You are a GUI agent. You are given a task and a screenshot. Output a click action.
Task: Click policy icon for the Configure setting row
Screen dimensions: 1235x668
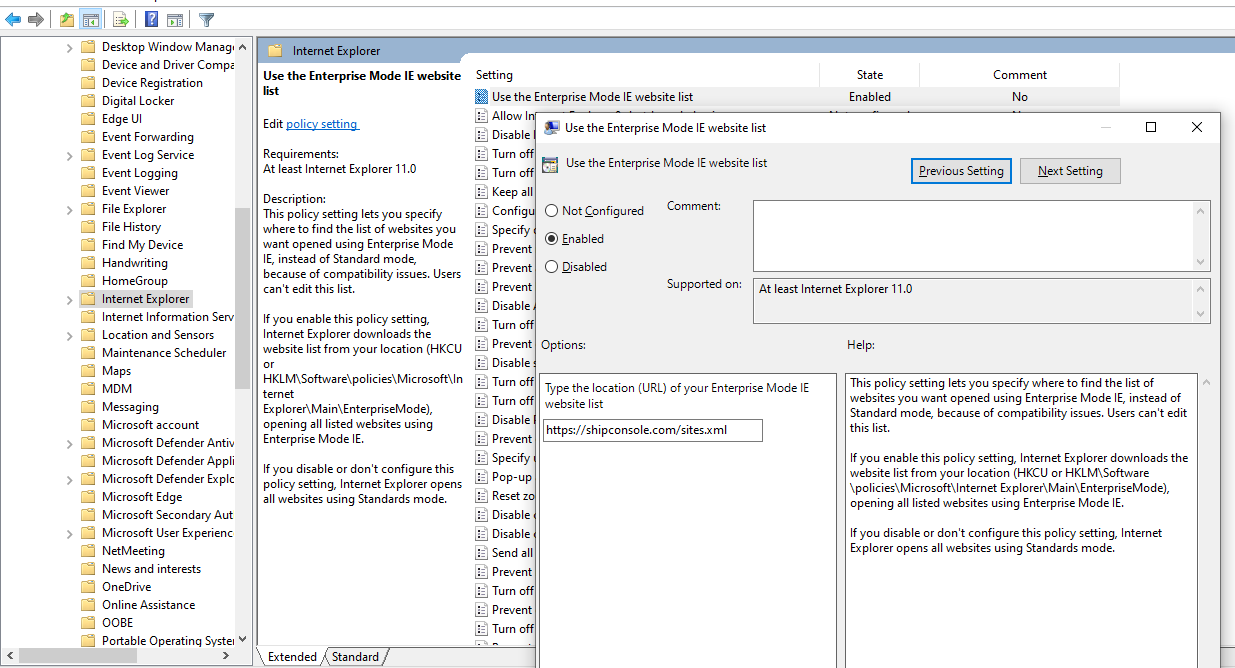[482, 211]
